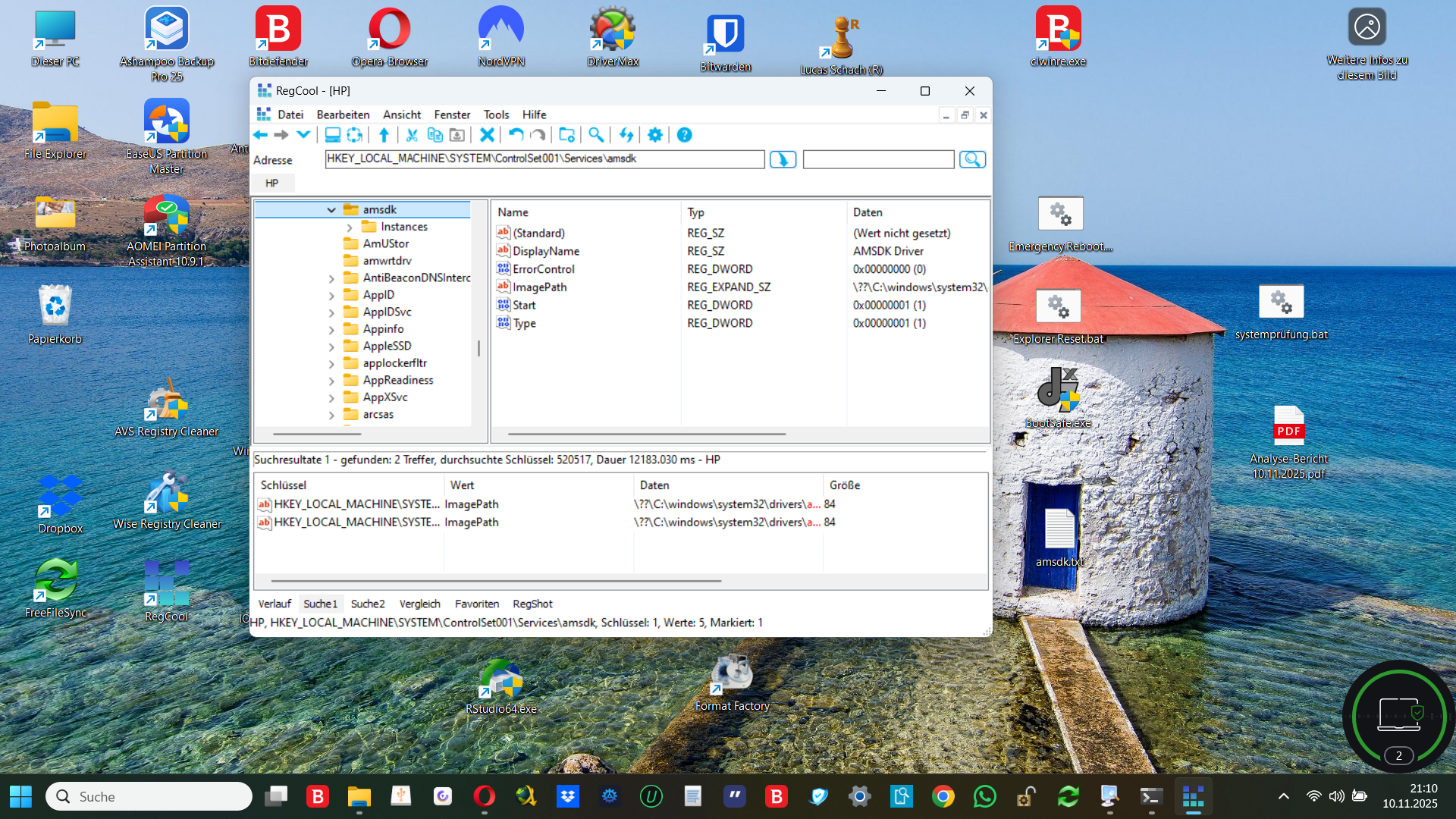This screenshot has width=1456, height=819.
Task: Expand the Instances subfolder
Action: 350,227
